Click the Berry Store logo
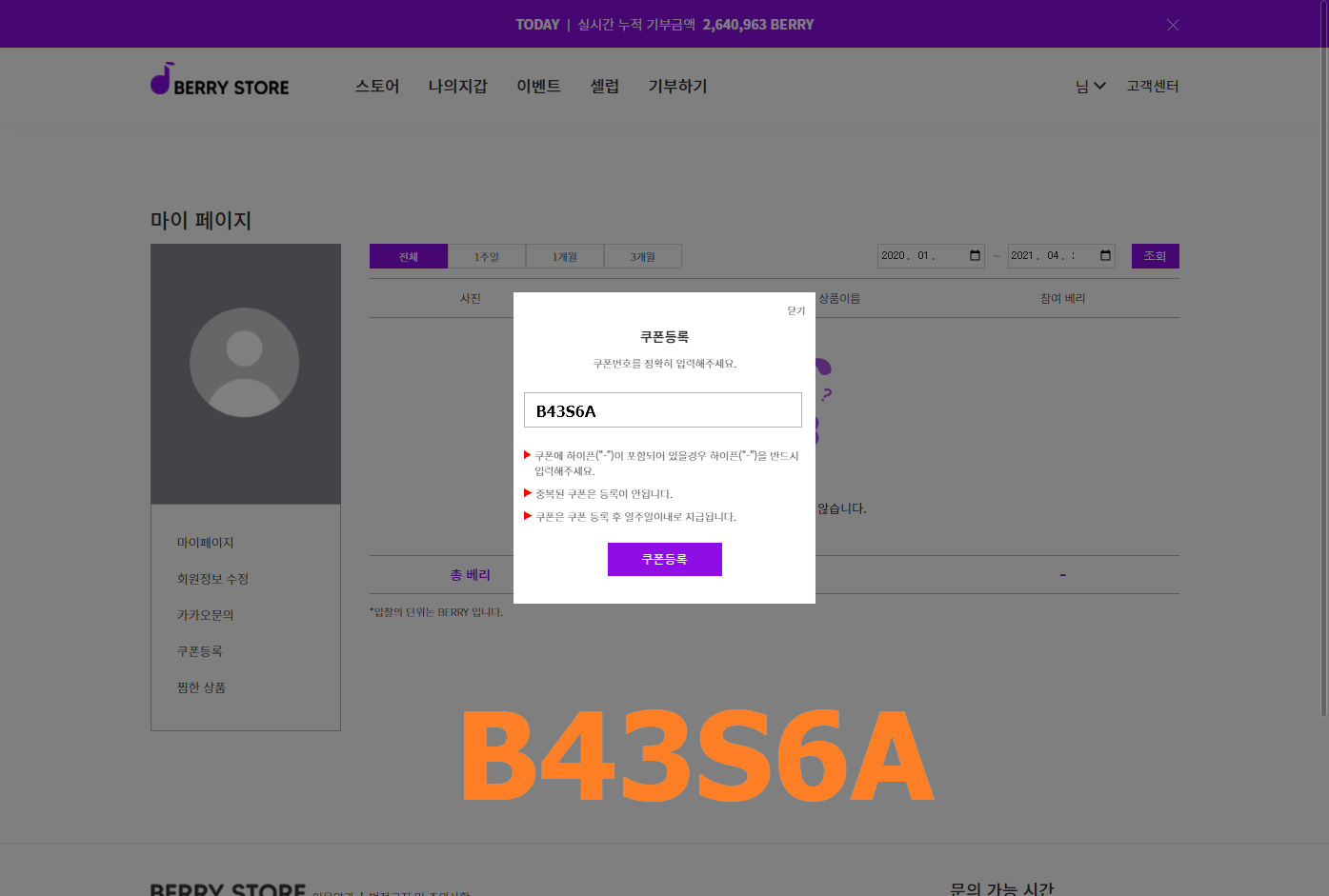This screenshot has width=1329, height=896. [219, 79]
